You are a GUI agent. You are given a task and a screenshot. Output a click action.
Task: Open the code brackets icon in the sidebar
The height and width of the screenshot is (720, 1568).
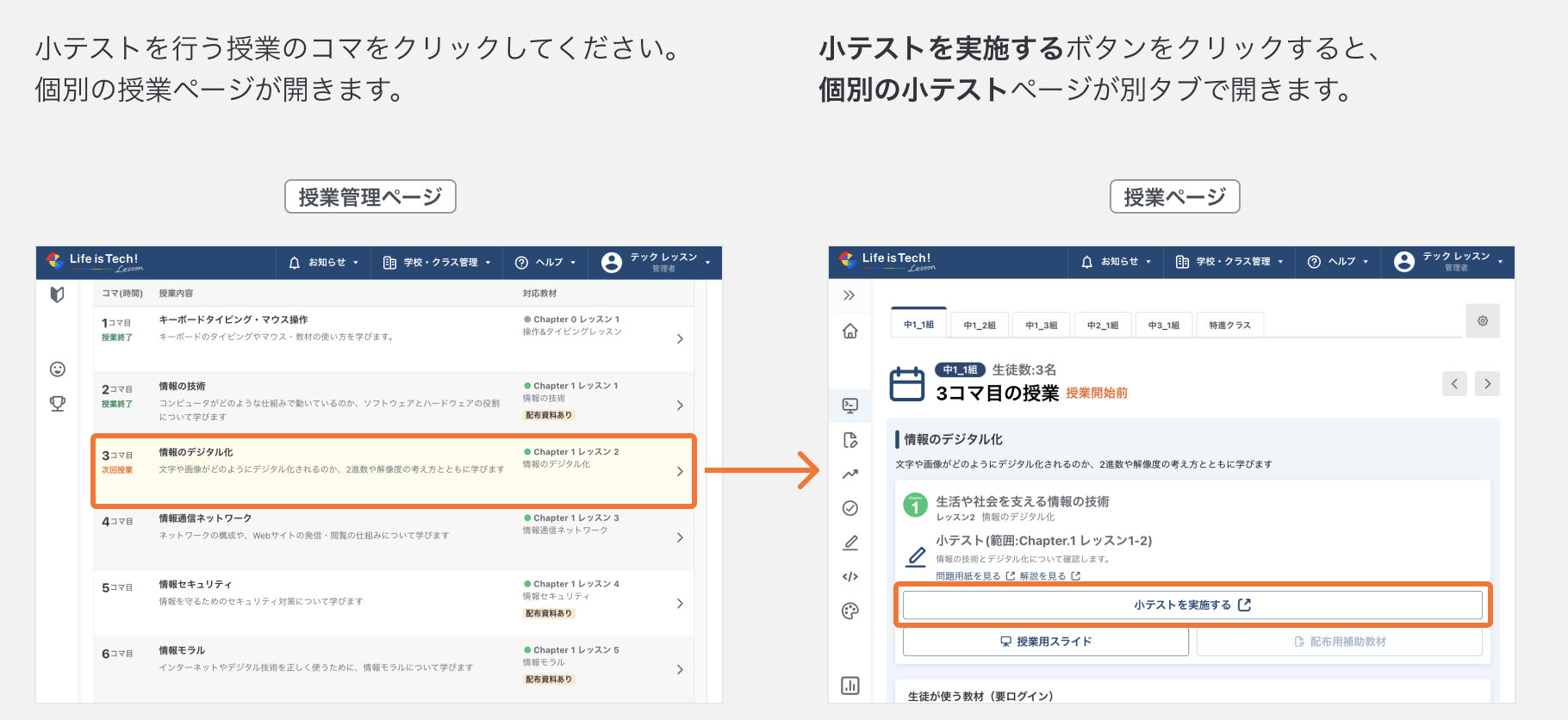(850, 576)
